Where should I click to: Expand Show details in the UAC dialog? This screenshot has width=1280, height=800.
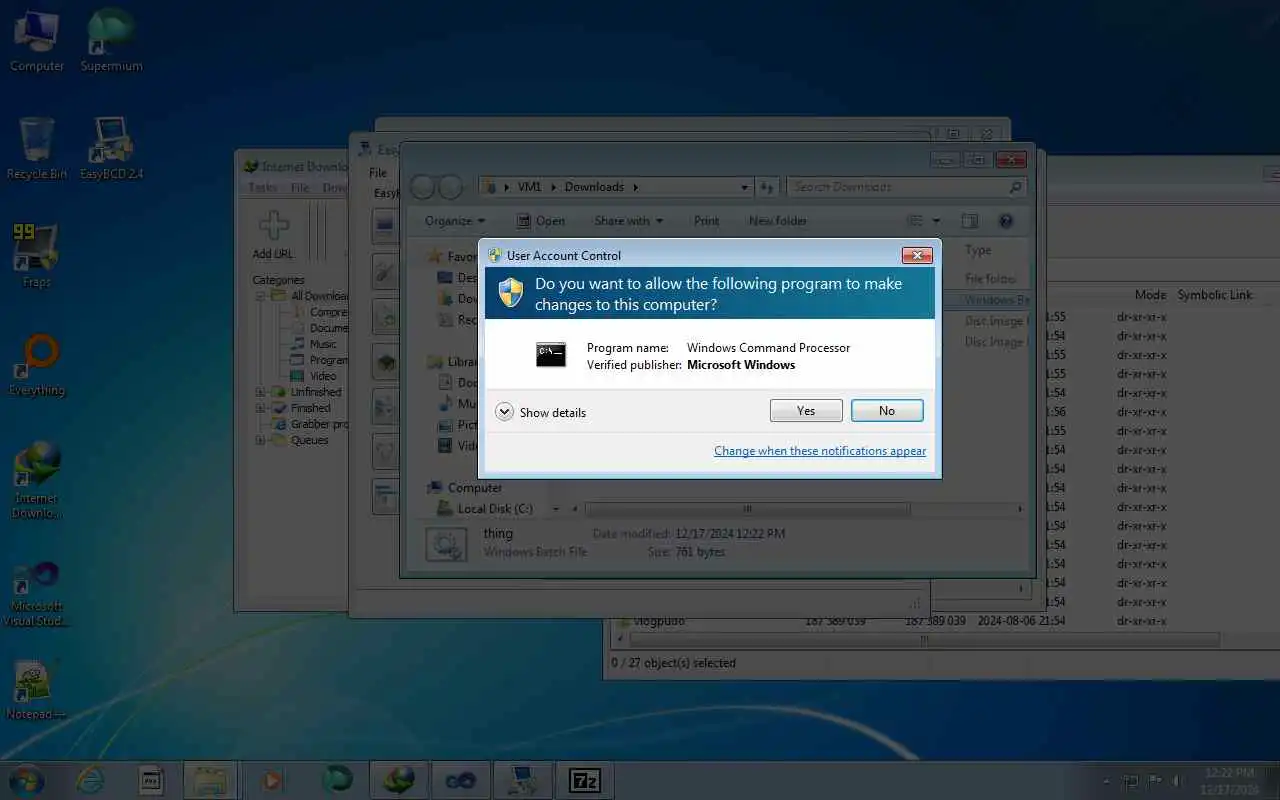(x=541, y=412)
